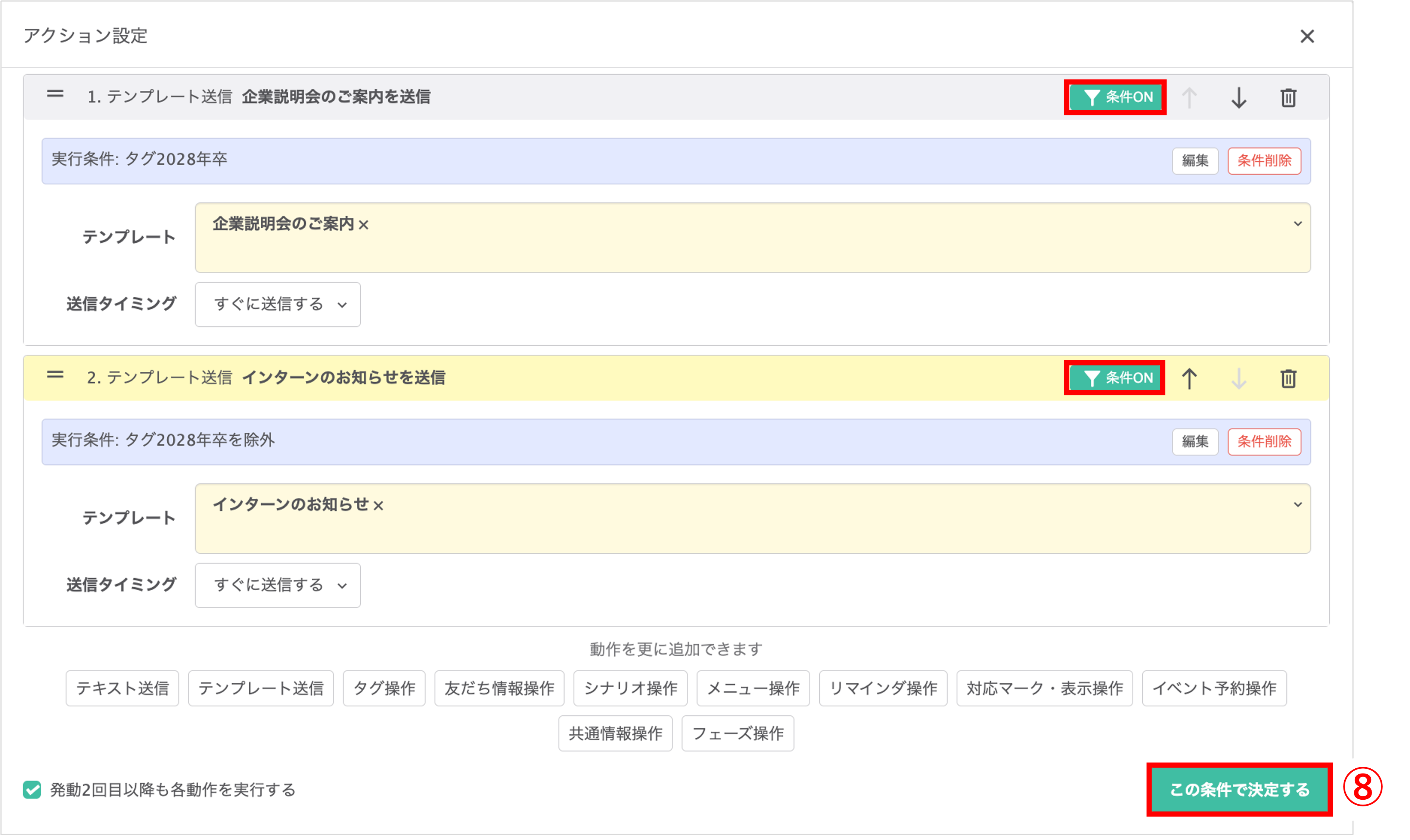Screen dimensions: 1410x840
Task: Remove 企業説明会のご案内 template with x
Action: [364, 225]
